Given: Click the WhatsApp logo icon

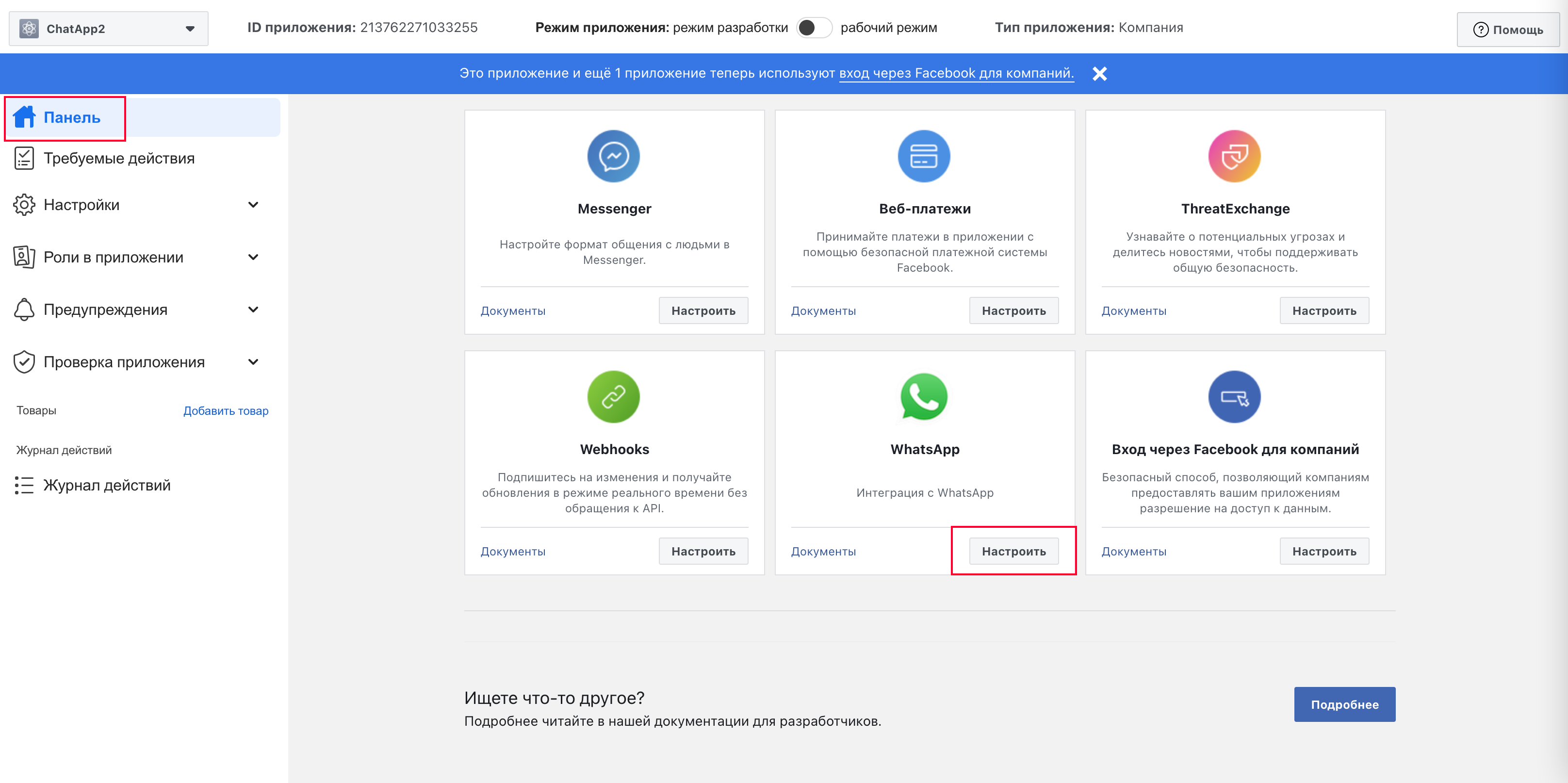Looking at the screenshot, I should [924, 396].
